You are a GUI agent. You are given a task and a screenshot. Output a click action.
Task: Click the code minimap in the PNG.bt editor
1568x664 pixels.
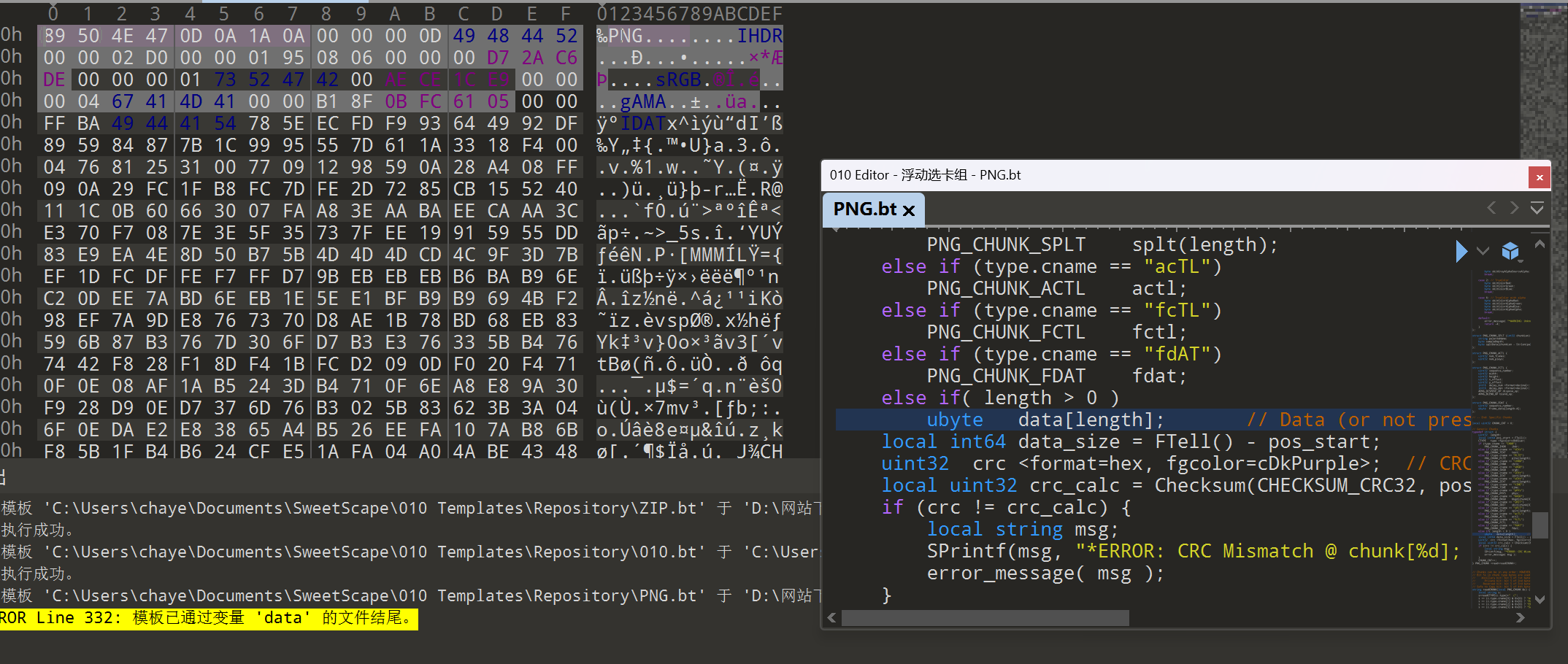[x=1502, y=438]
